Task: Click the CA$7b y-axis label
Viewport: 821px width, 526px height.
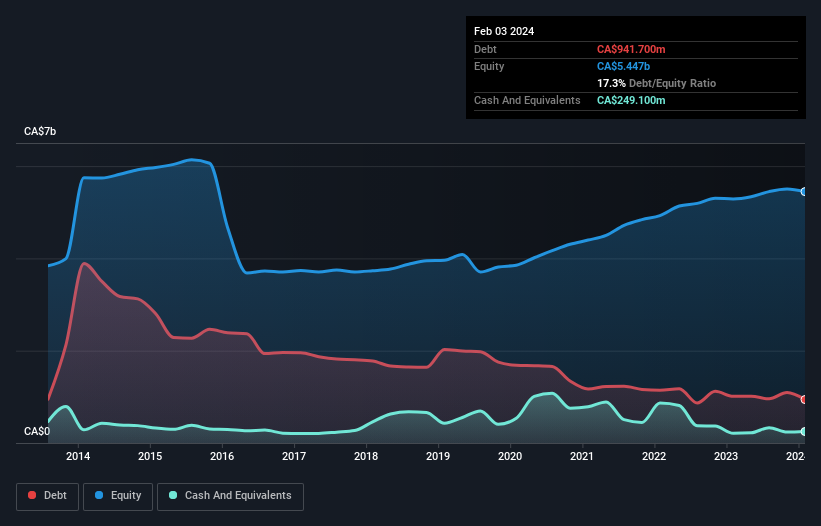Action: coord(40,131)
